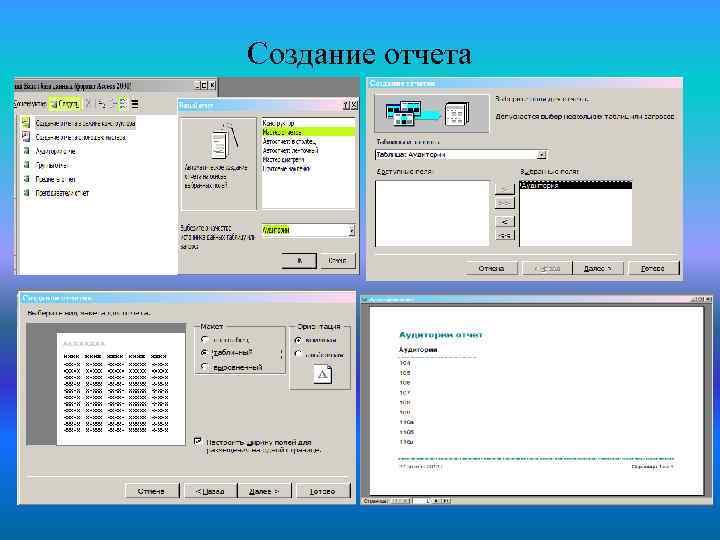
Task: Click the 'ОК' button in New Report dialog
Action: 299,261
